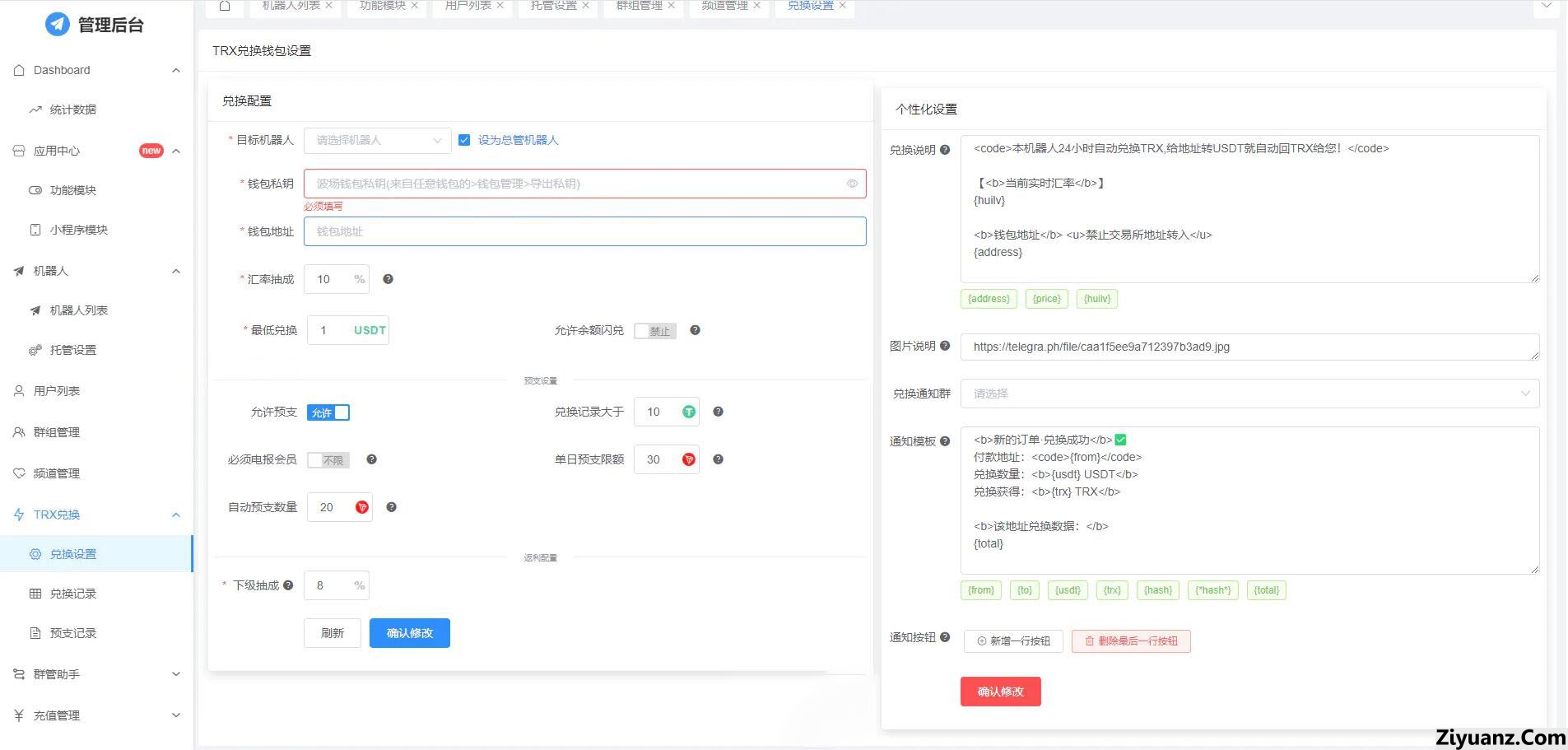Viewport: 1568px width, 750px height.
Task: Toggle the 允许预支 switch
Action: (328, 412)
